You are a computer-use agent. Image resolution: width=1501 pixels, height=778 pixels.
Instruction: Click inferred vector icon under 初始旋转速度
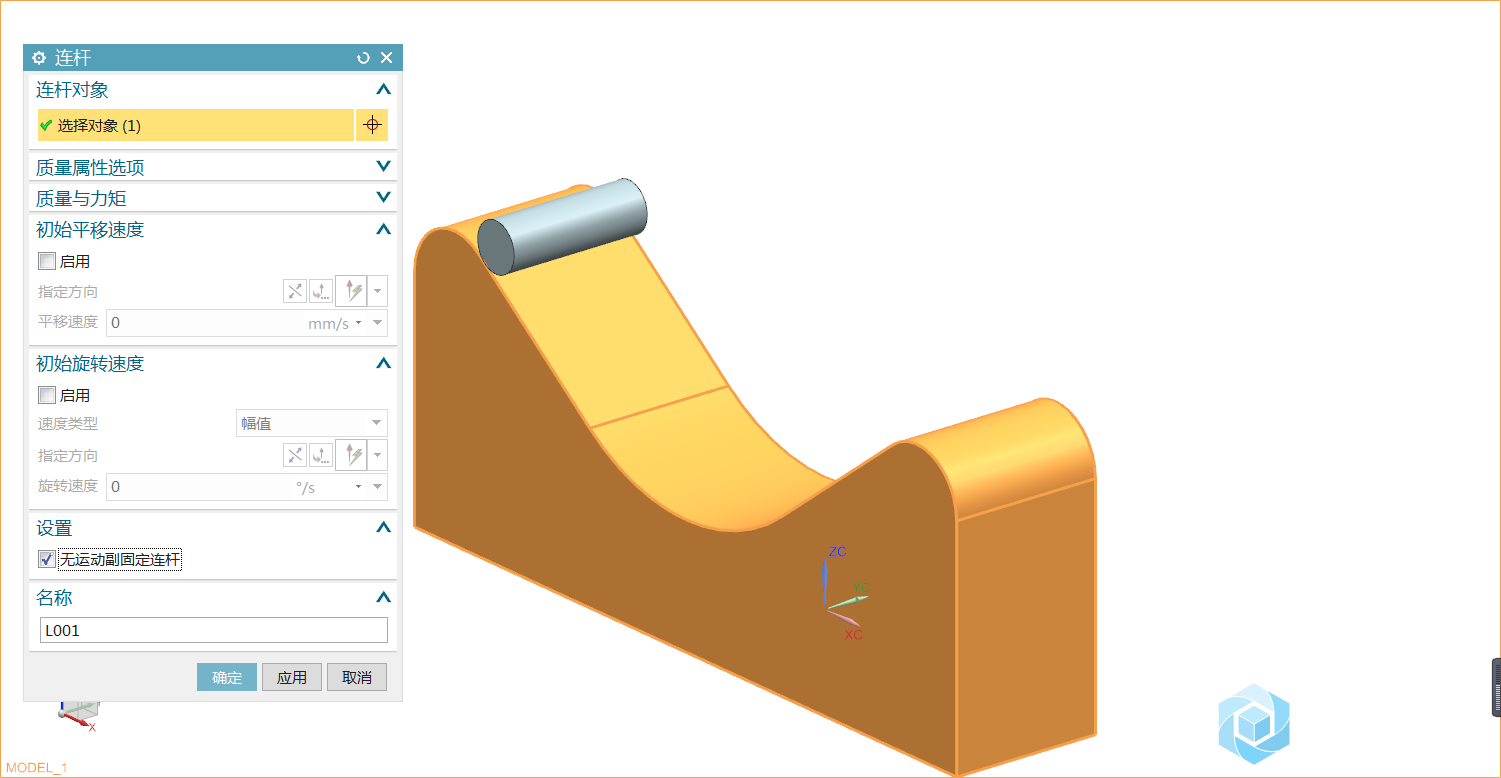click(x=352, y=456)
